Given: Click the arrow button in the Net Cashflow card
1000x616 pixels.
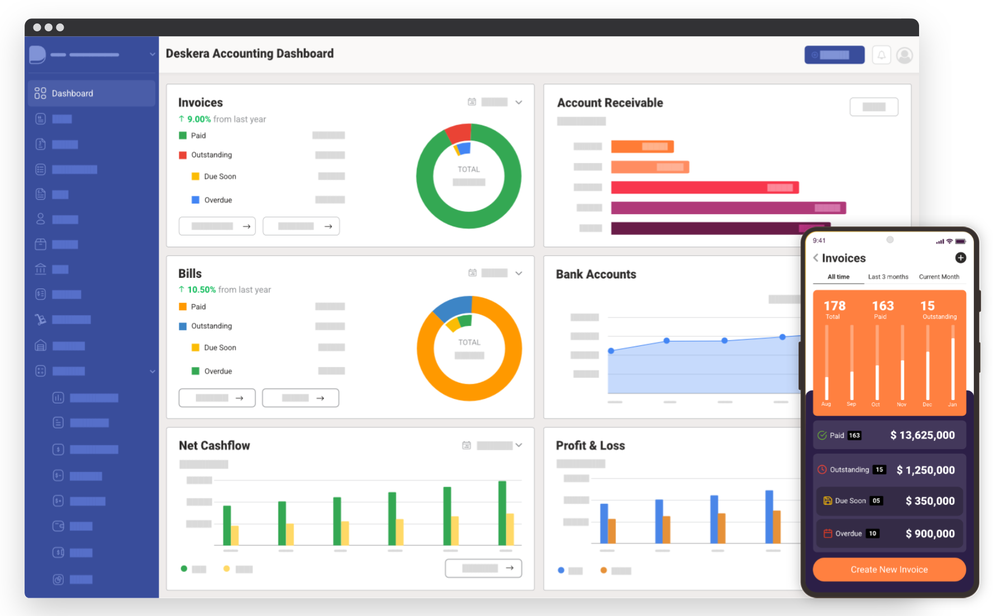Looking at the screenshot, I should point(483,568).
